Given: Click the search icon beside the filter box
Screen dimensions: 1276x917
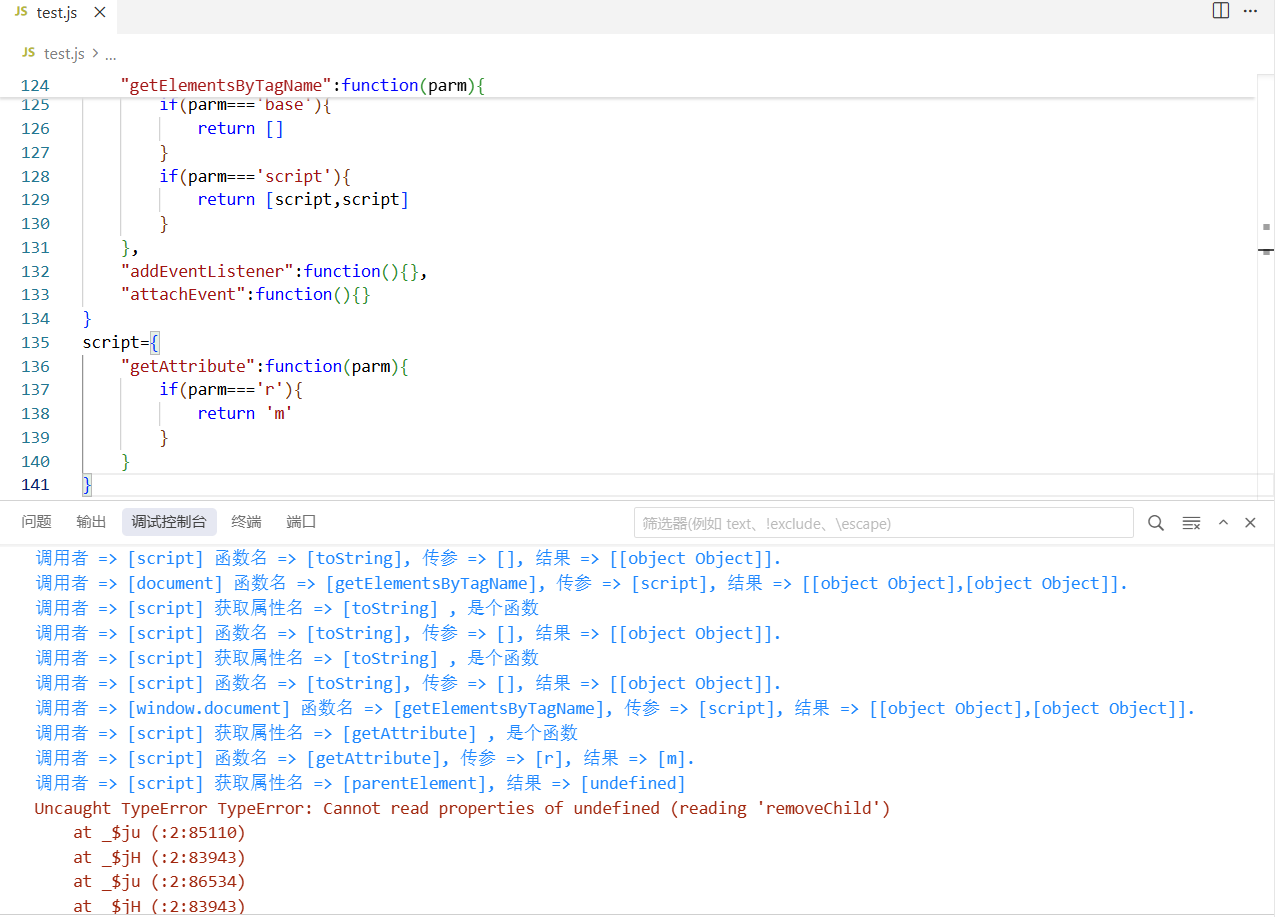Looking at the screenshot, I should click(1156, 523).
